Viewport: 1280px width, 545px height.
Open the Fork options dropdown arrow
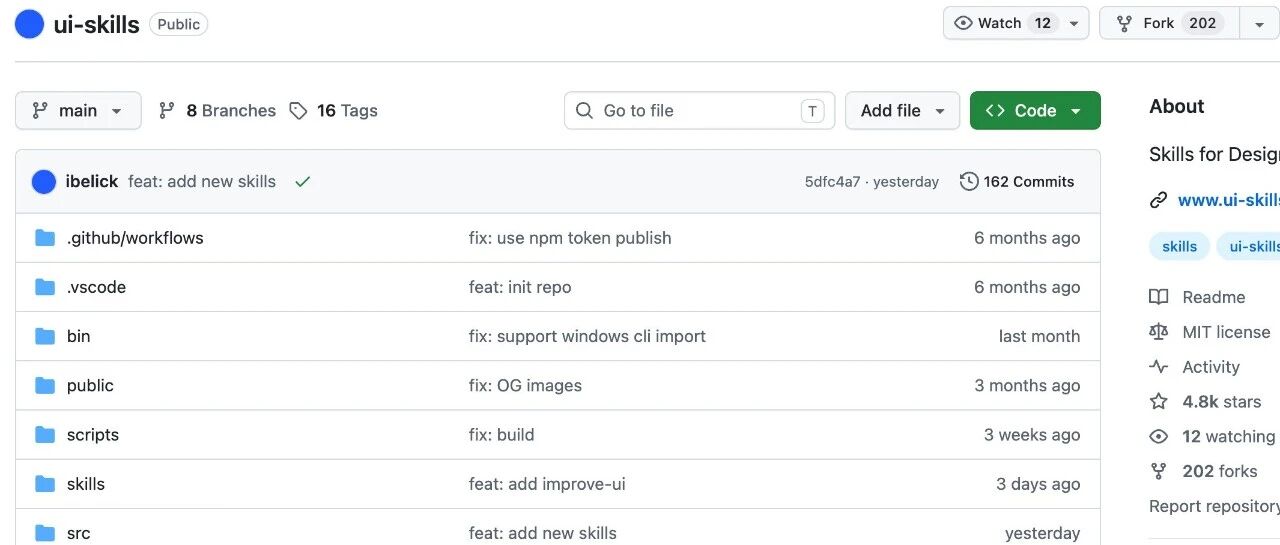(x=1259, y=23)
